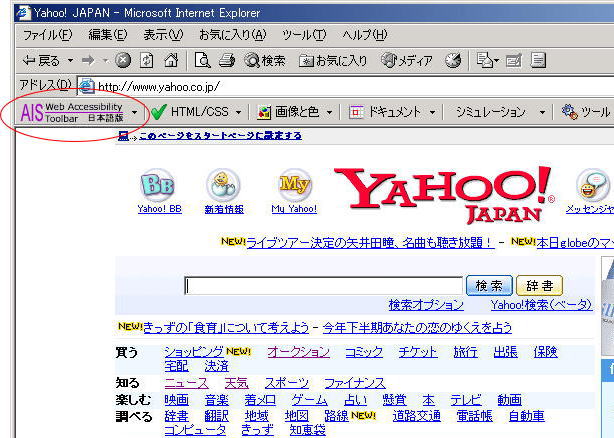This screenshot has height=438, width=614.
Task: Click the HTML/CSS green checkmark icon
Action: coord(159,112)
